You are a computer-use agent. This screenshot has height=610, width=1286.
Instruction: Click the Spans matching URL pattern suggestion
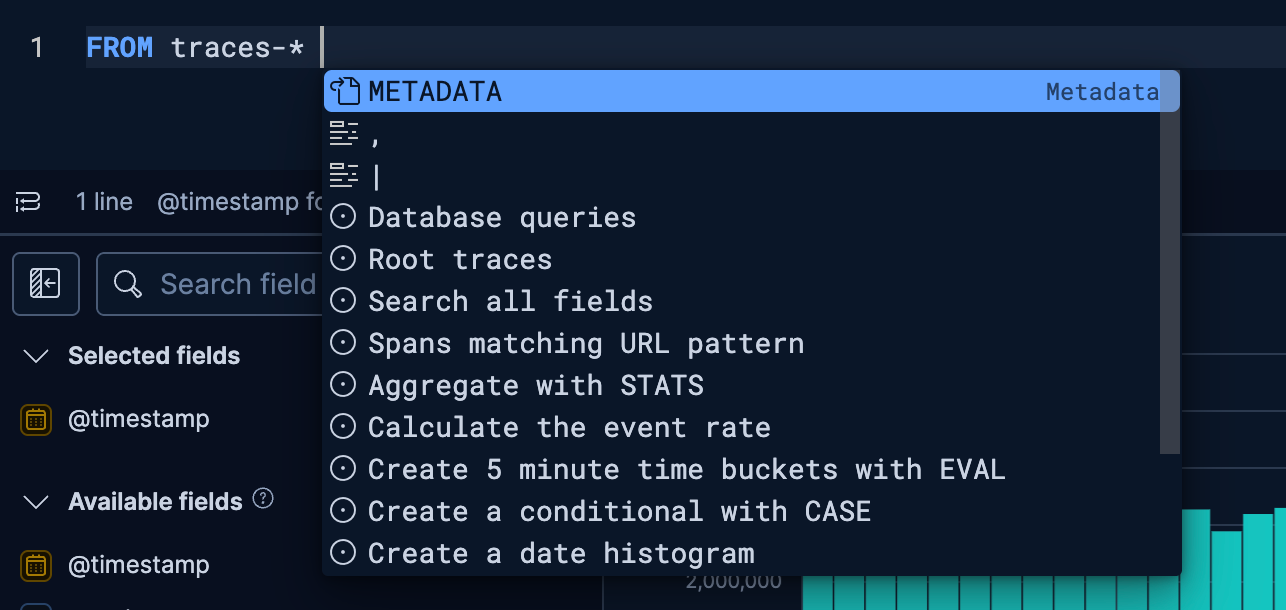(586, 342)
